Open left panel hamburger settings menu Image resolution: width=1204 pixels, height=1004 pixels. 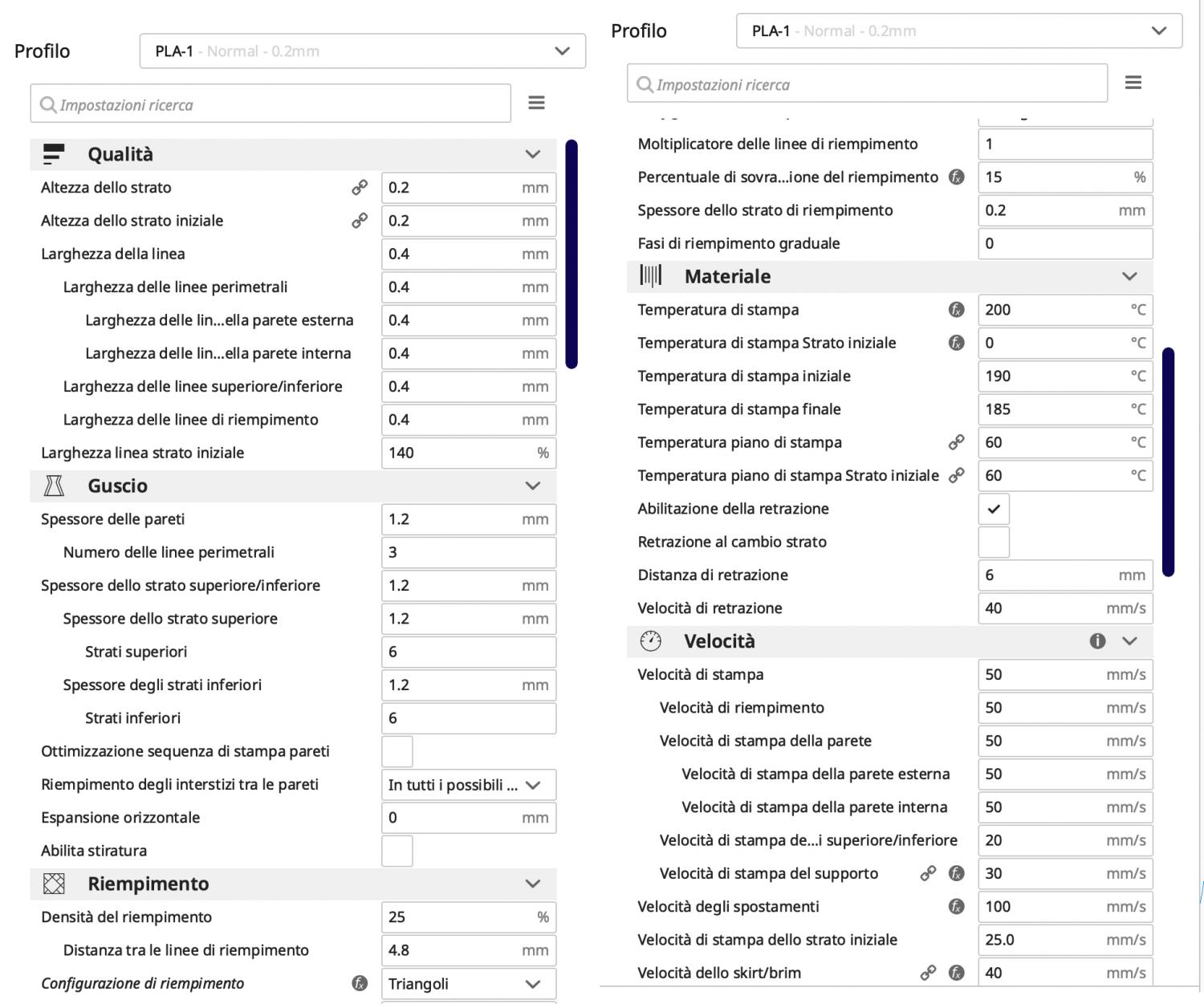[x=536, y=103]
